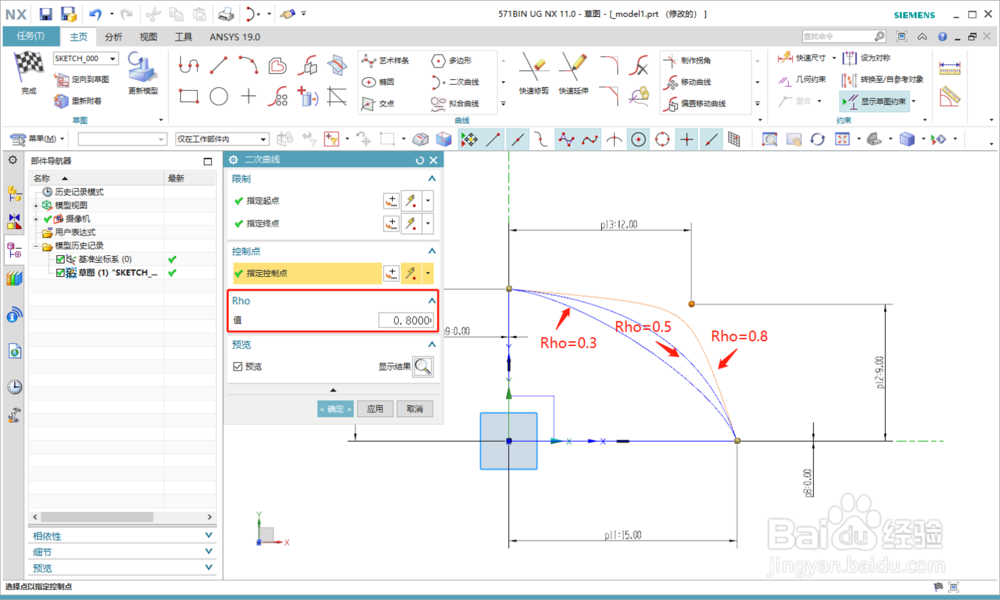Click the Finish sketch checkered flag

(29, 66)
